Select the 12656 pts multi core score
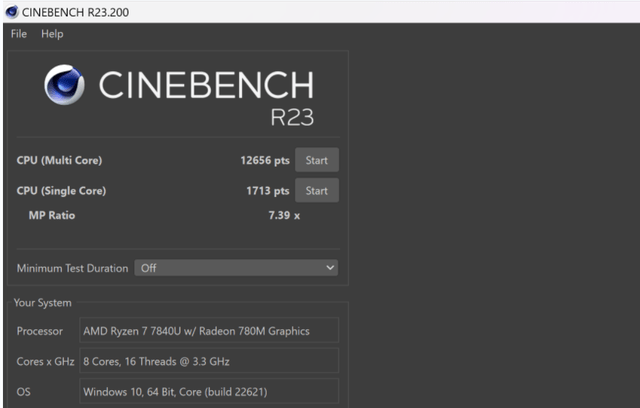The image size is (640, 408). click(x=265, y=160)
